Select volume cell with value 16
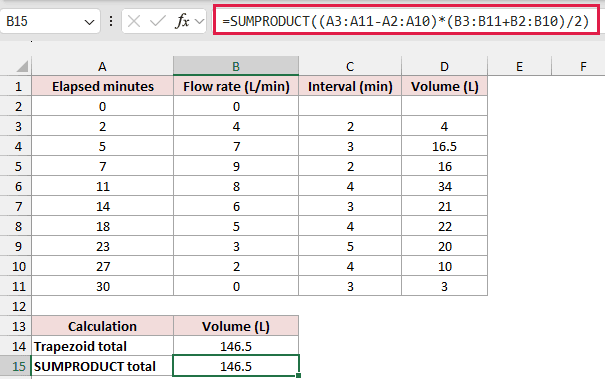 pyautogui.click(x=444, y=167)
